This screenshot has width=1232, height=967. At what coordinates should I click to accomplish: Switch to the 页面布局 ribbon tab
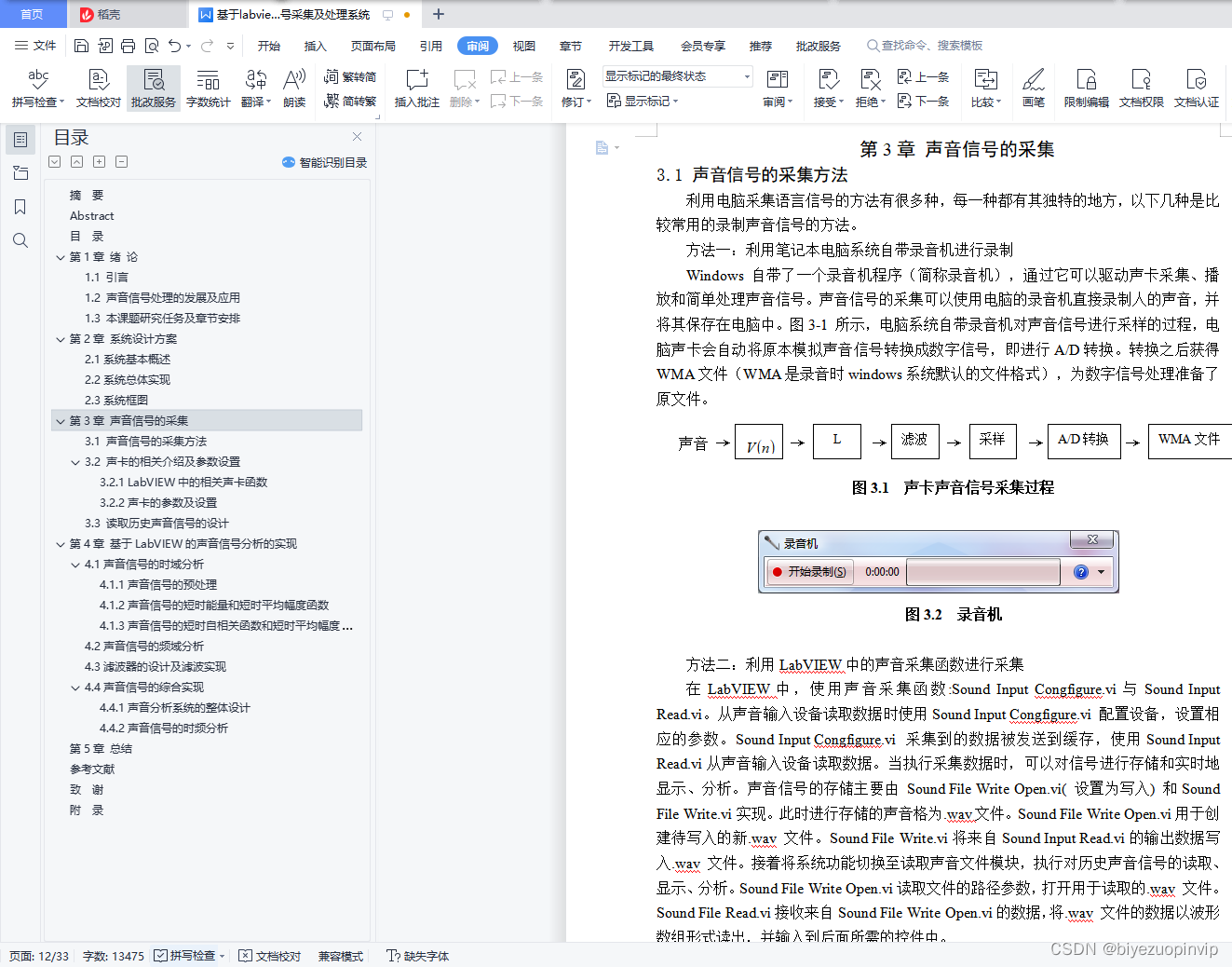click(373, 46)
